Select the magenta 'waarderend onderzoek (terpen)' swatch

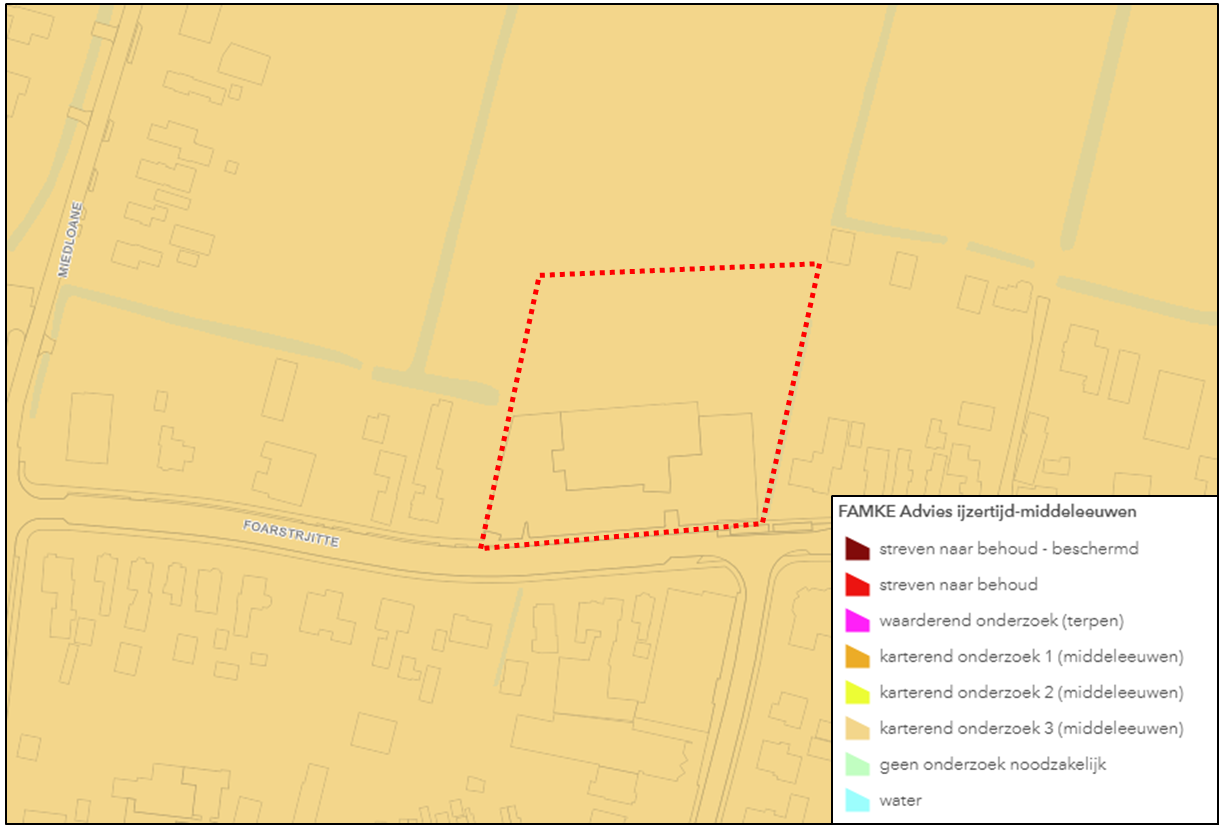click(858, 621)
